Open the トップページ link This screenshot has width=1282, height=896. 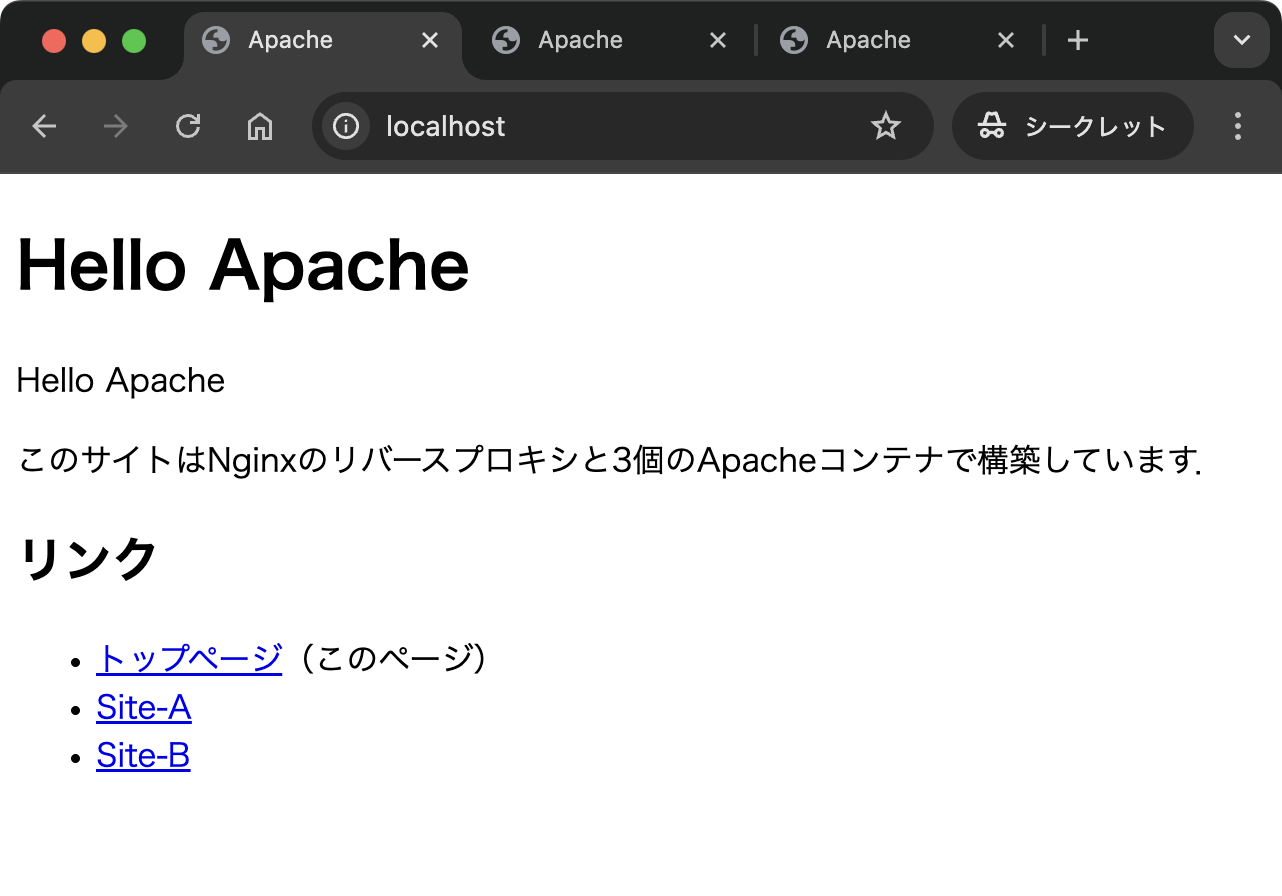[189, 659]
